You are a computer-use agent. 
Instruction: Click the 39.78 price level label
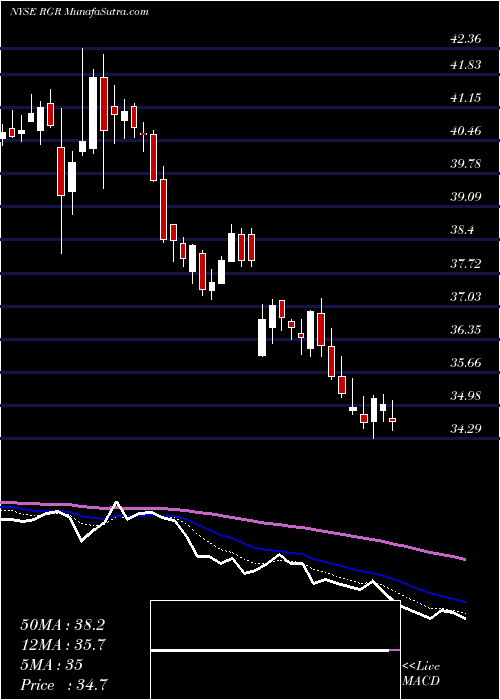coord(466,164)
